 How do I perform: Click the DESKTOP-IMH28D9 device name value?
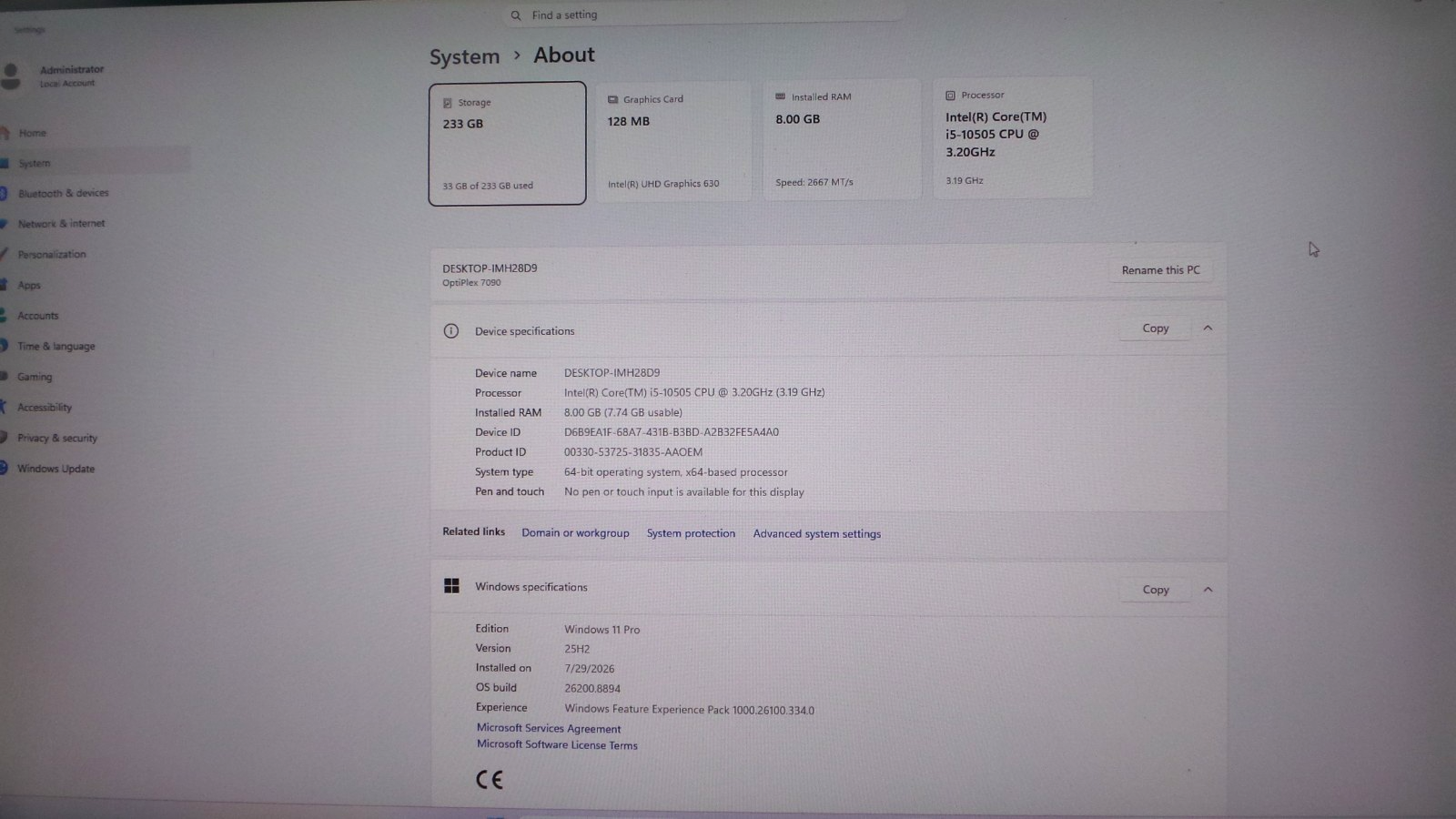(612, 373)
